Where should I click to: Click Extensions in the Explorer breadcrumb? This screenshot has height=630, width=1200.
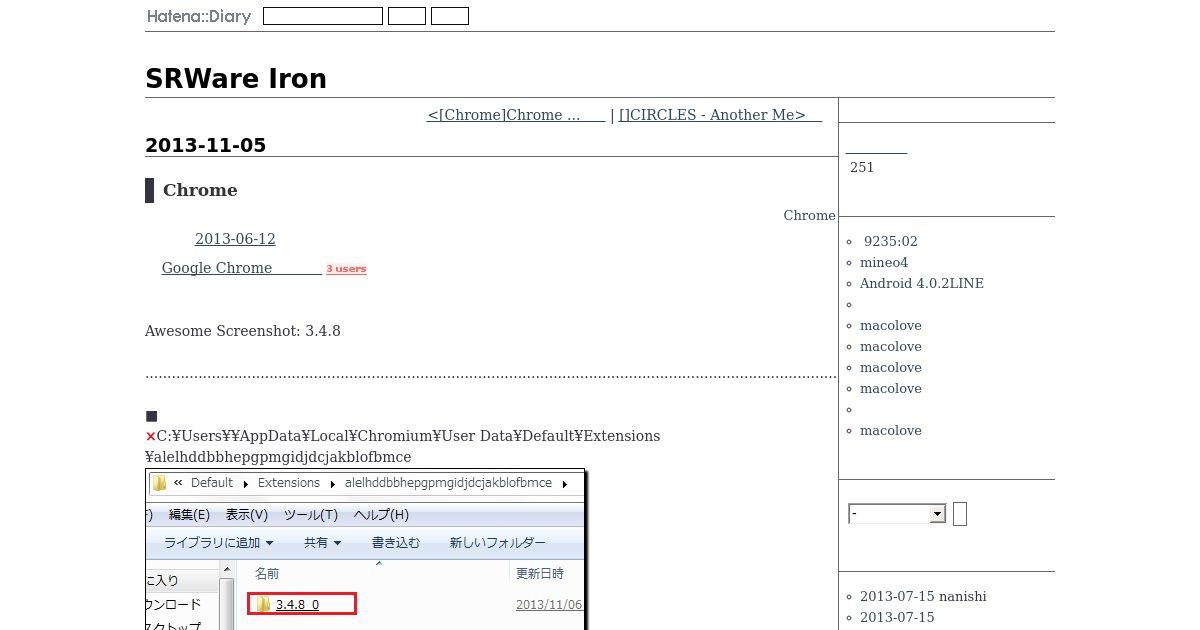(289, 483)
